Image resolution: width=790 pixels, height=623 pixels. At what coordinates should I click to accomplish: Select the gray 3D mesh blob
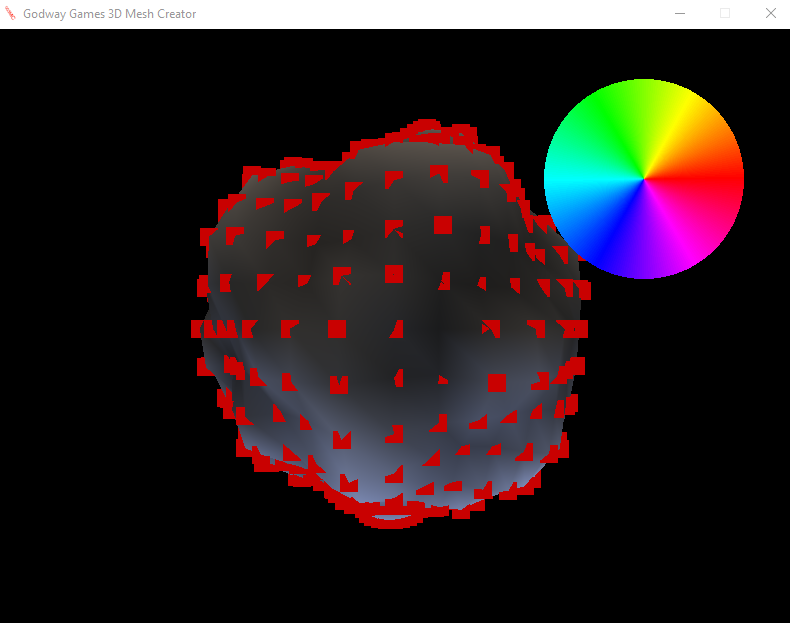390,324
